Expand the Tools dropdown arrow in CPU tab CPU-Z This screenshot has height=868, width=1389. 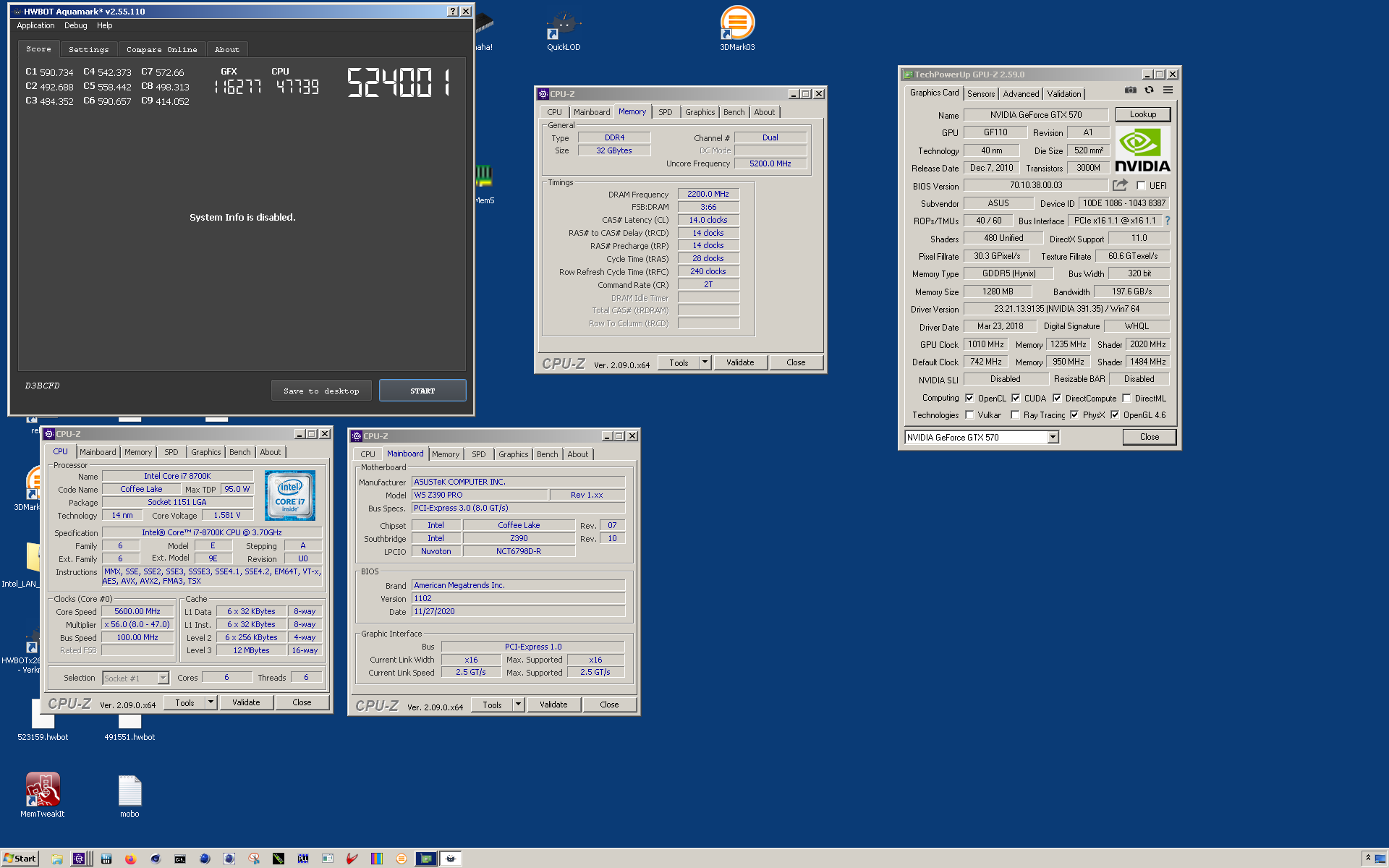tap(211, 702)
